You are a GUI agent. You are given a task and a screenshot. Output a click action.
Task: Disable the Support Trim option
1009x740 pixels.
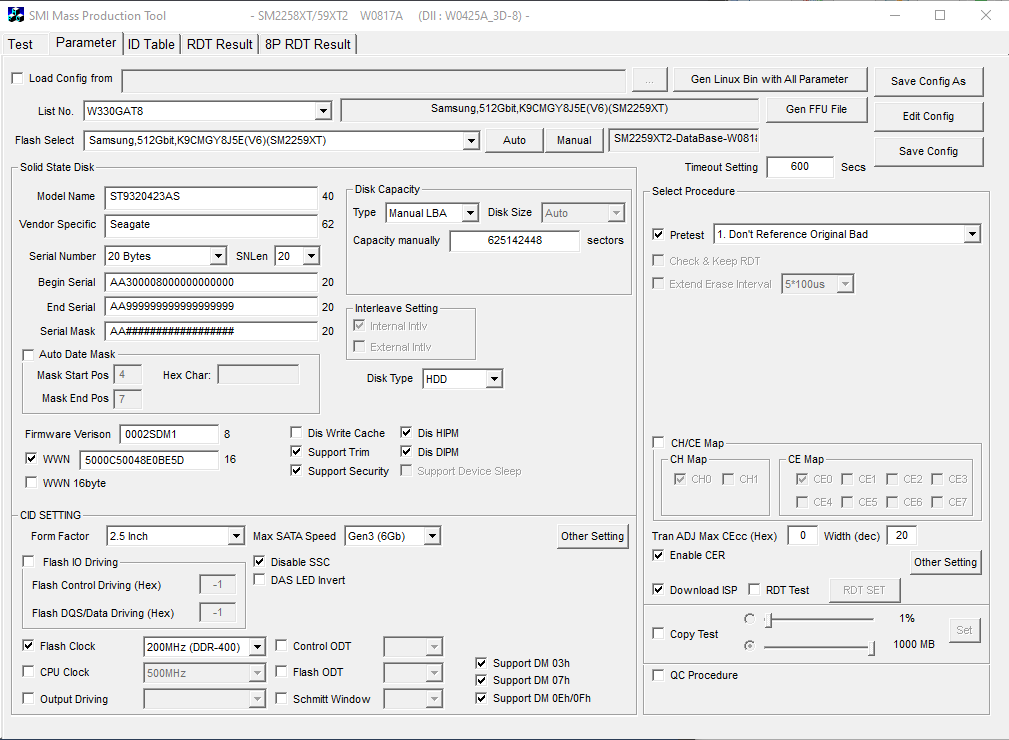point(296,451)
